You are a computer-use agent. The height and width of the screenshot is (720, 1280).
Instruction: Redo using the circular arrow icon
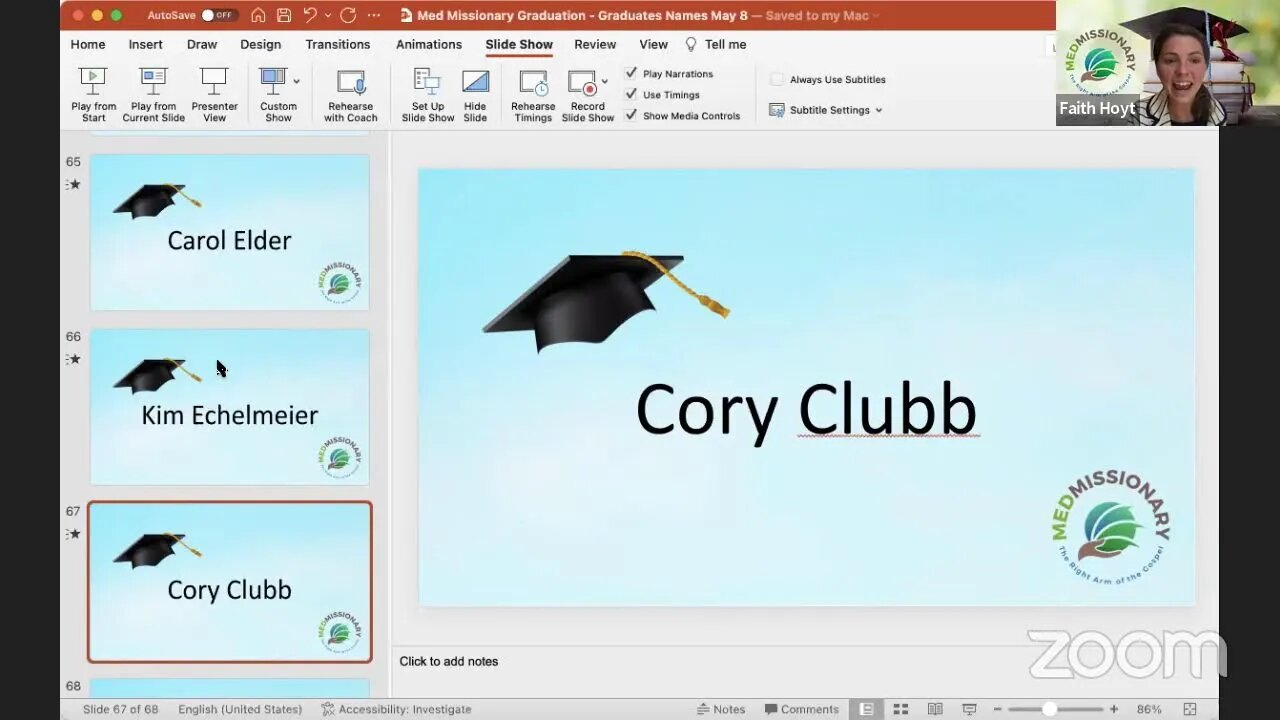[x=348, y=15]
